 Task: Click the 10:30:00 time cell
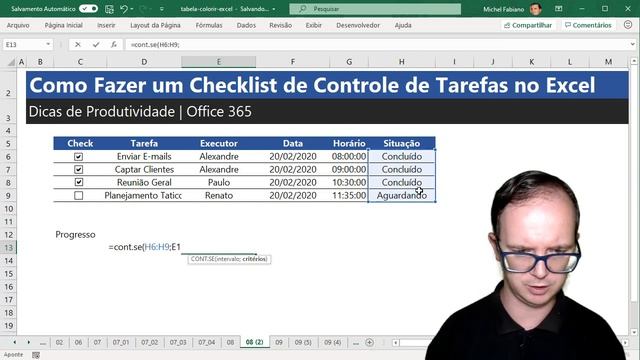pos(349,182)
